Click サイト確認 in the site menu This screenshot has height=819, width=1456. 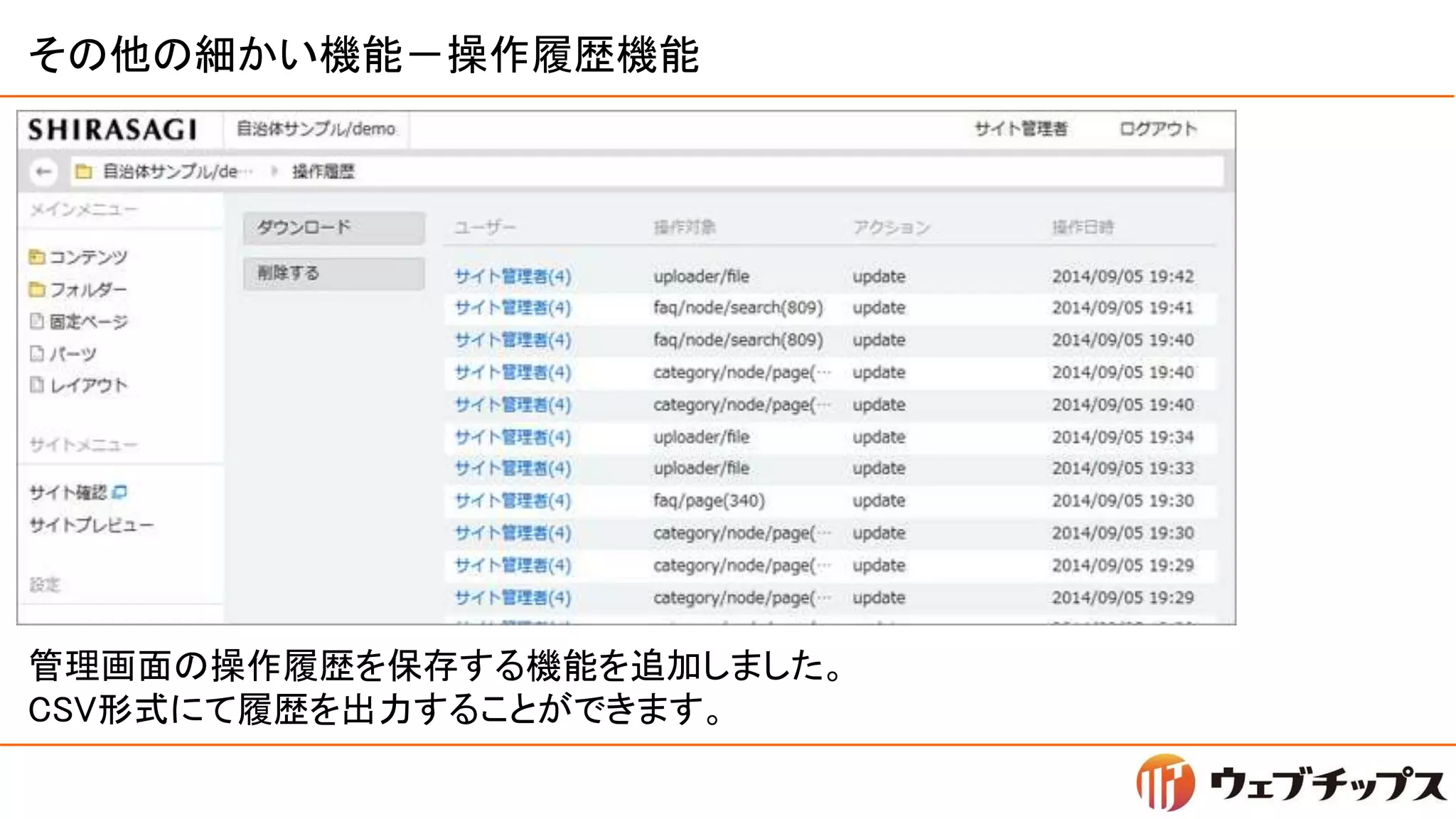68,492
